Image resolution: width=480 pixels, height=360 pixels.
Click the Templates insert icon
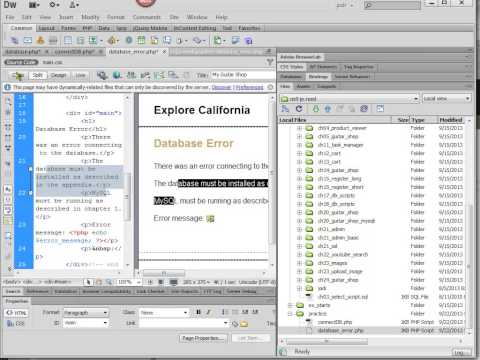tap(219, 41)
